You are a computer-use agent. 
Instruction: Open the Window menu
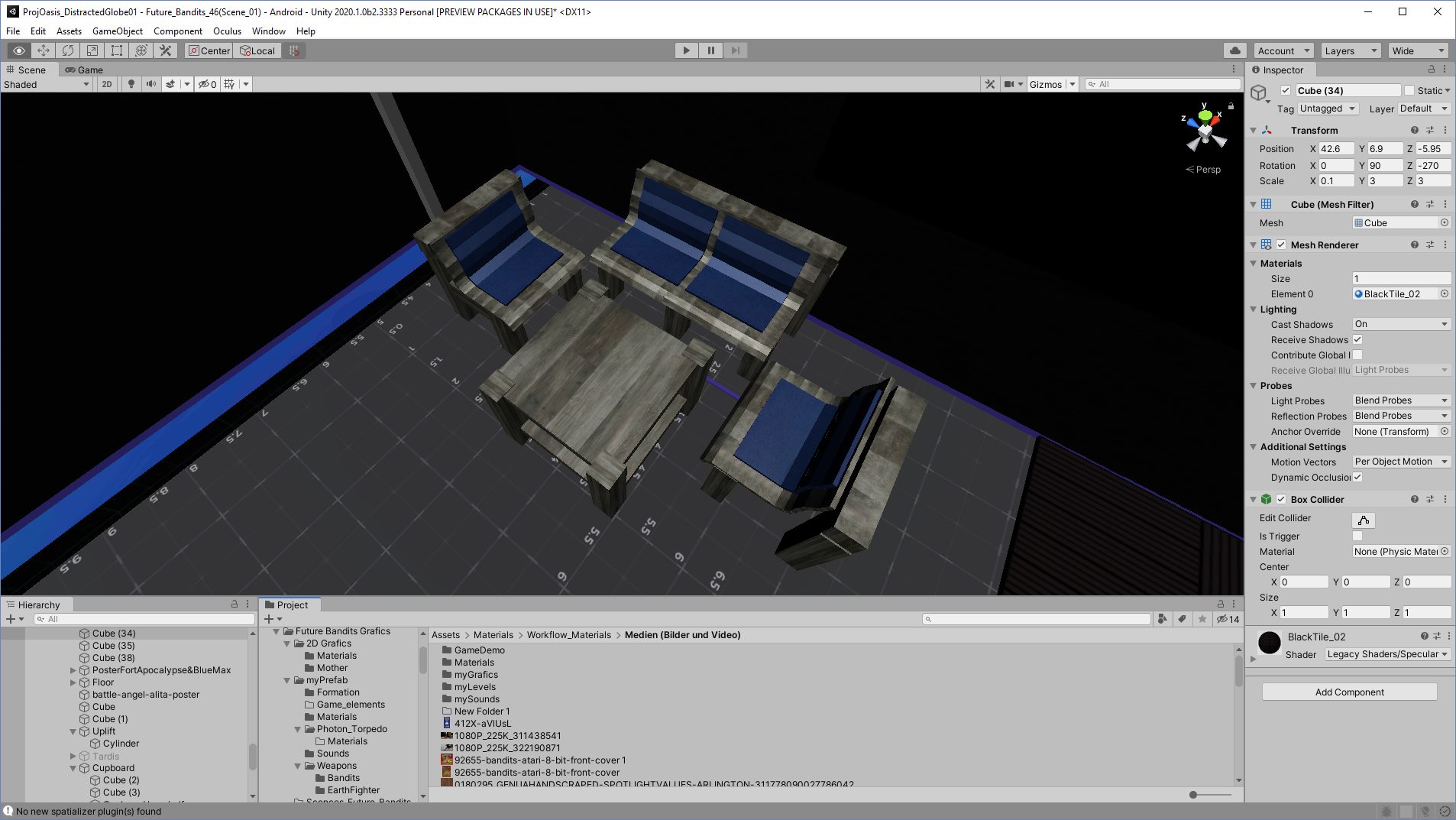tap(269, 31)
